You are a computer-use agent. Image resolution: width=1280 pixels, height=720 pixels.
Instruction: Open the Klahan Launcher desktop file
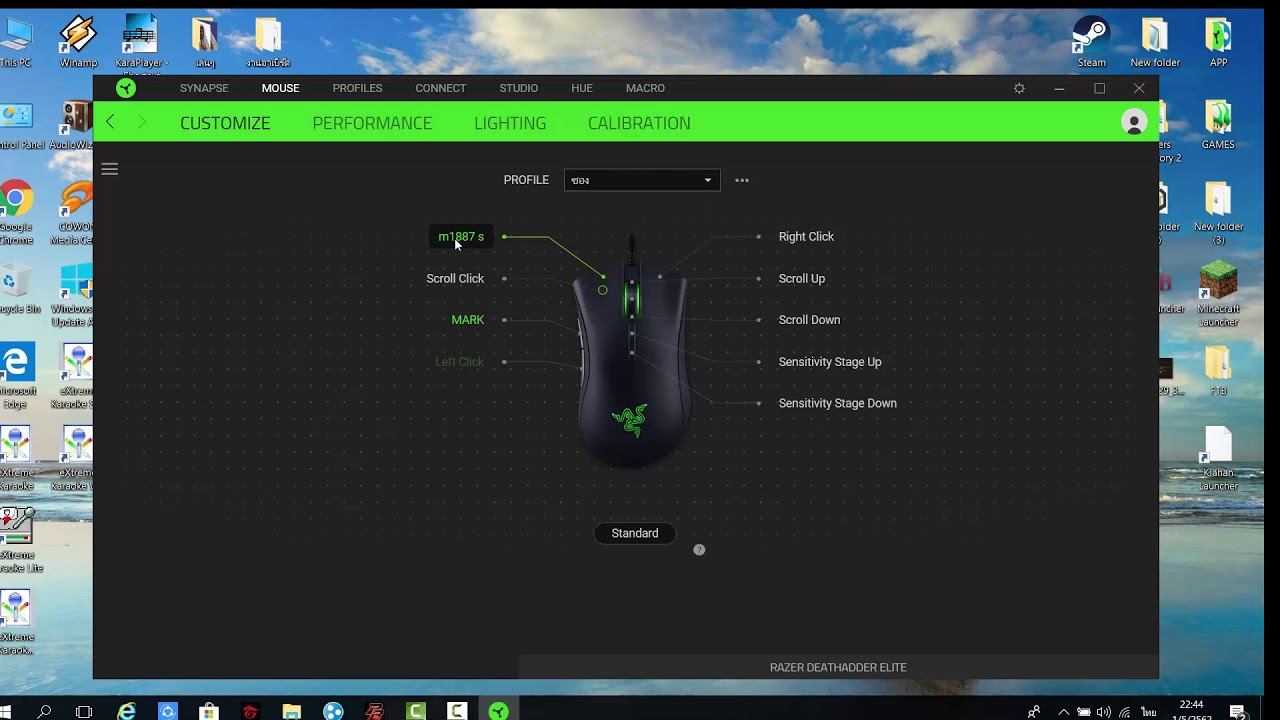pyautogui.click(x=1218, y=459)
